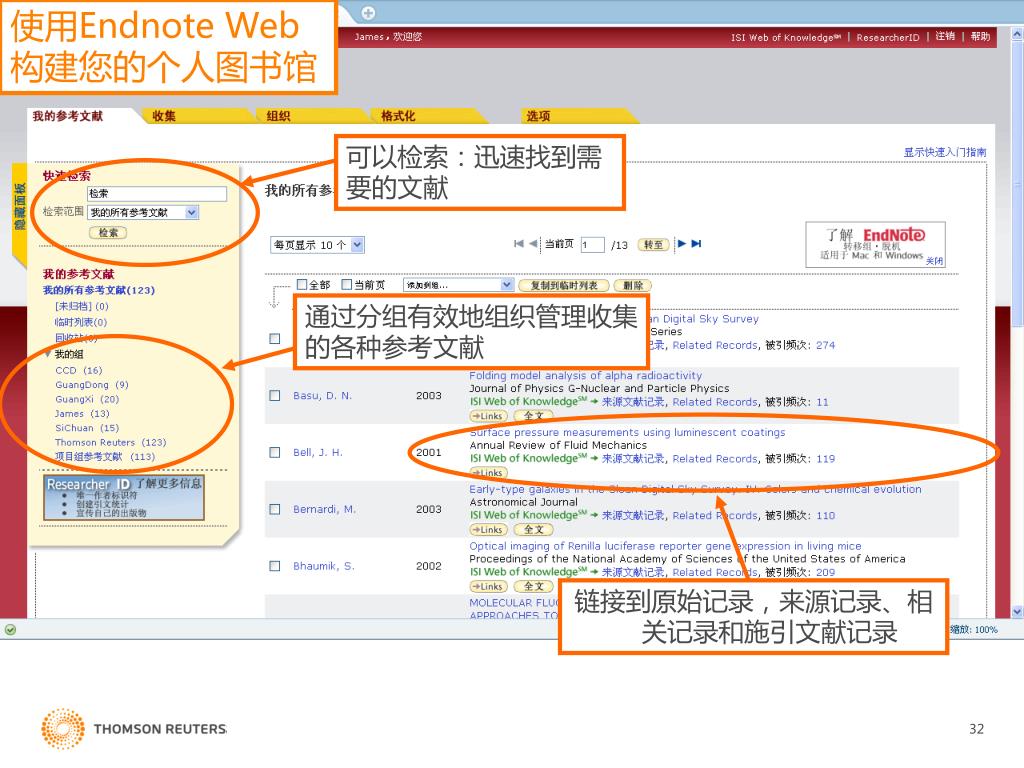This screenshot has height=768, width=1024.
Task: Open the 检索范围 dropdown
Action: 143,212
